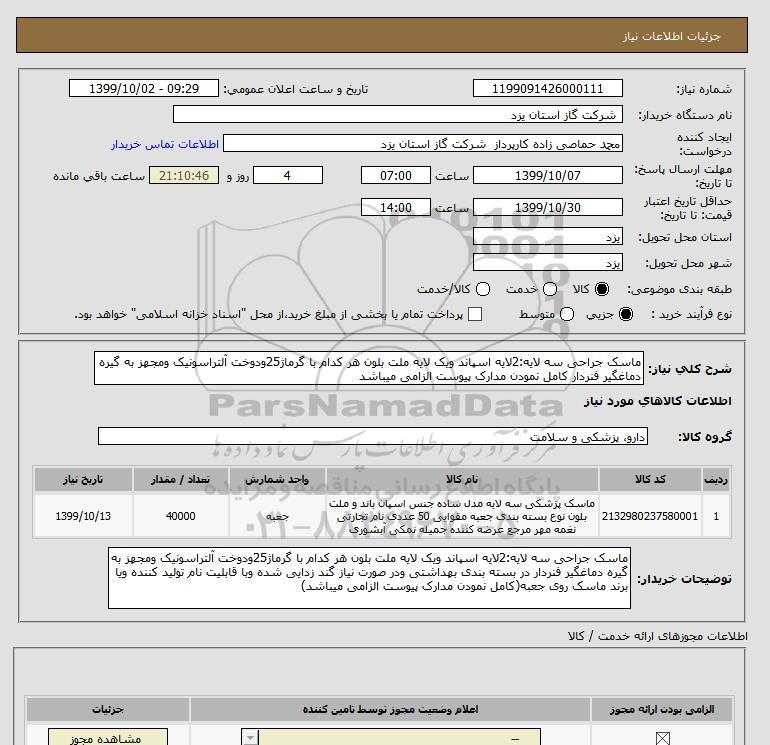Click the product name cell ماسک پزشکی
This screenshot has height=745, width=770.
[462, 516]
